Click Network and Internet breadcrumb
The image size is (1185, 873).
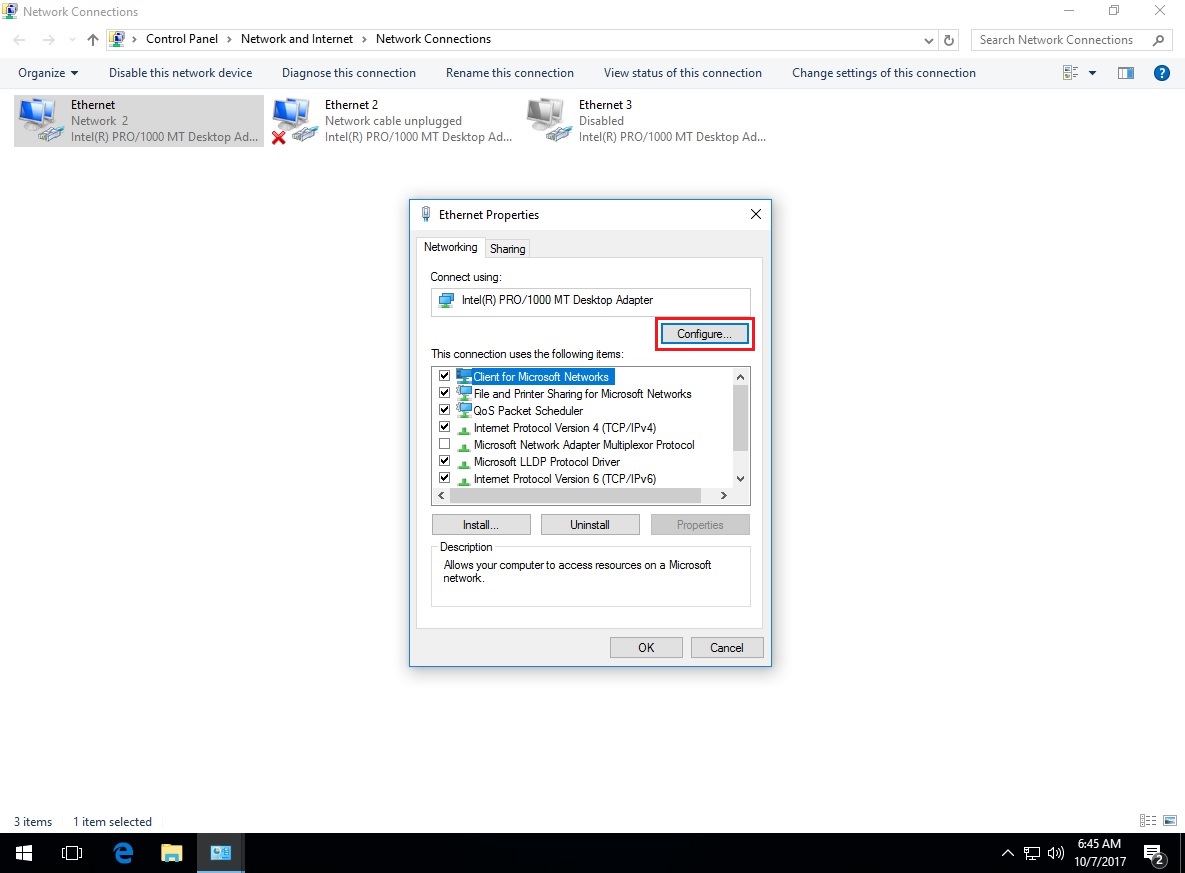(x=297, y=39)
